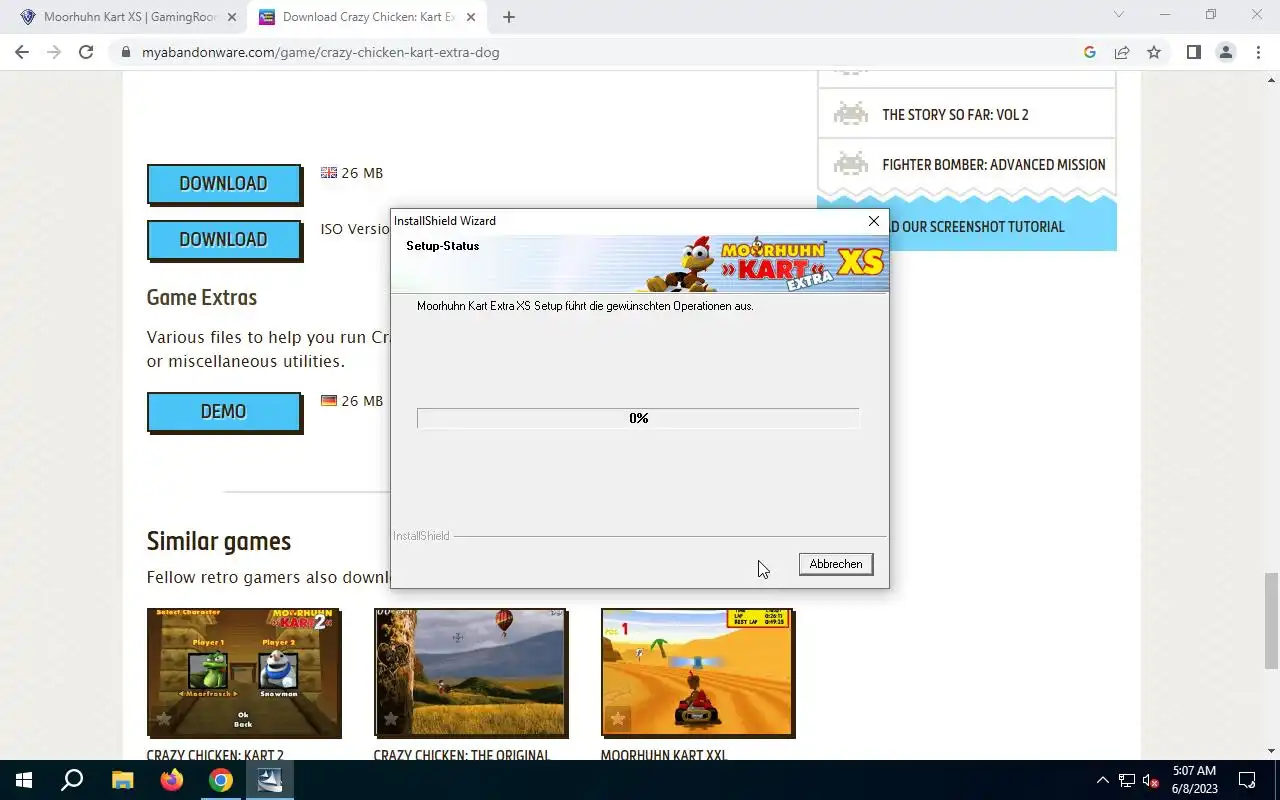
Task: Click the ISO Version DOWNLOAD button
Action: (x=223, y=240)
